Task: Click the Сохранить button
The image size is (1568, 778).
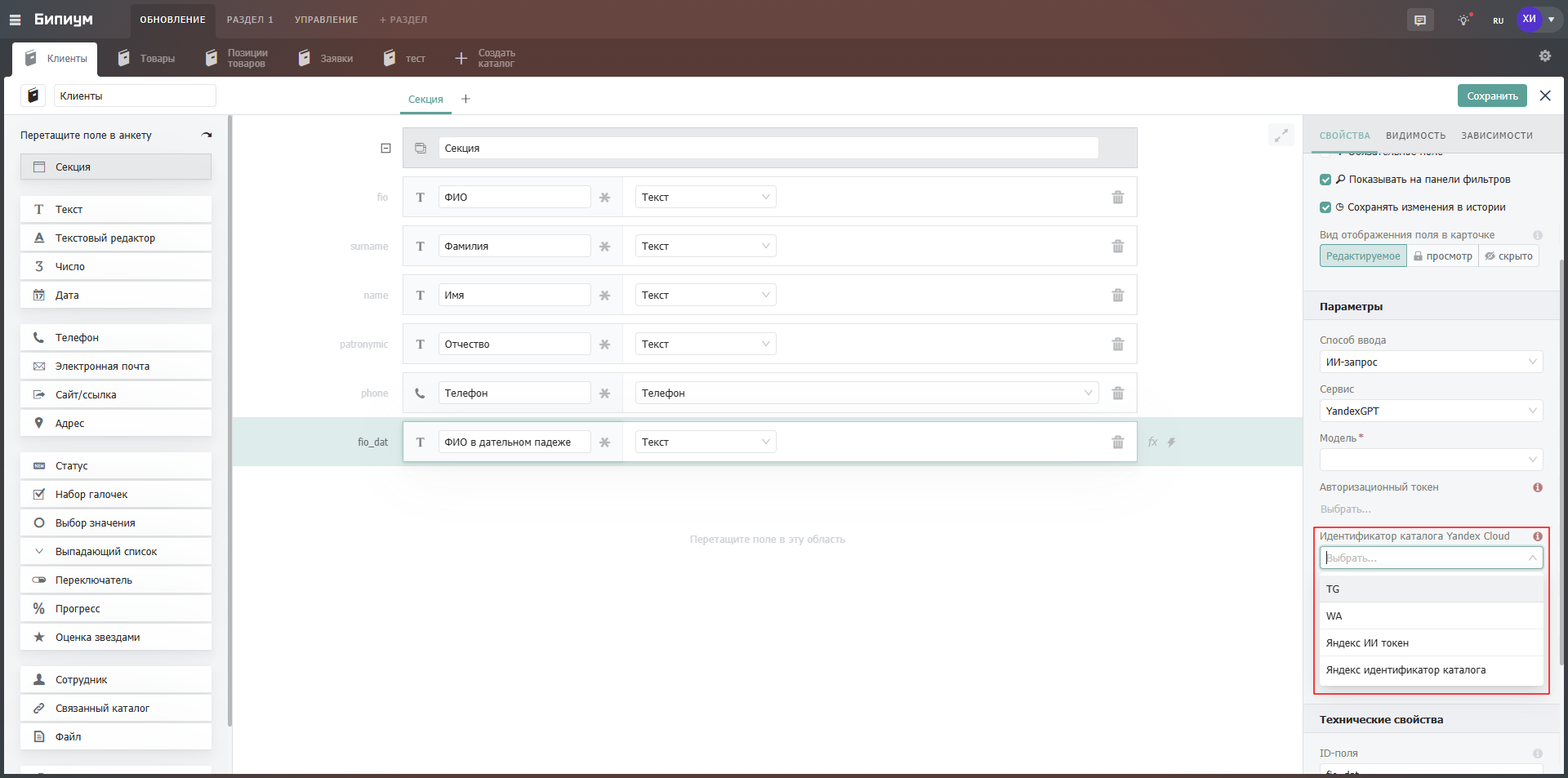Action: click(x=1491, y=96)
